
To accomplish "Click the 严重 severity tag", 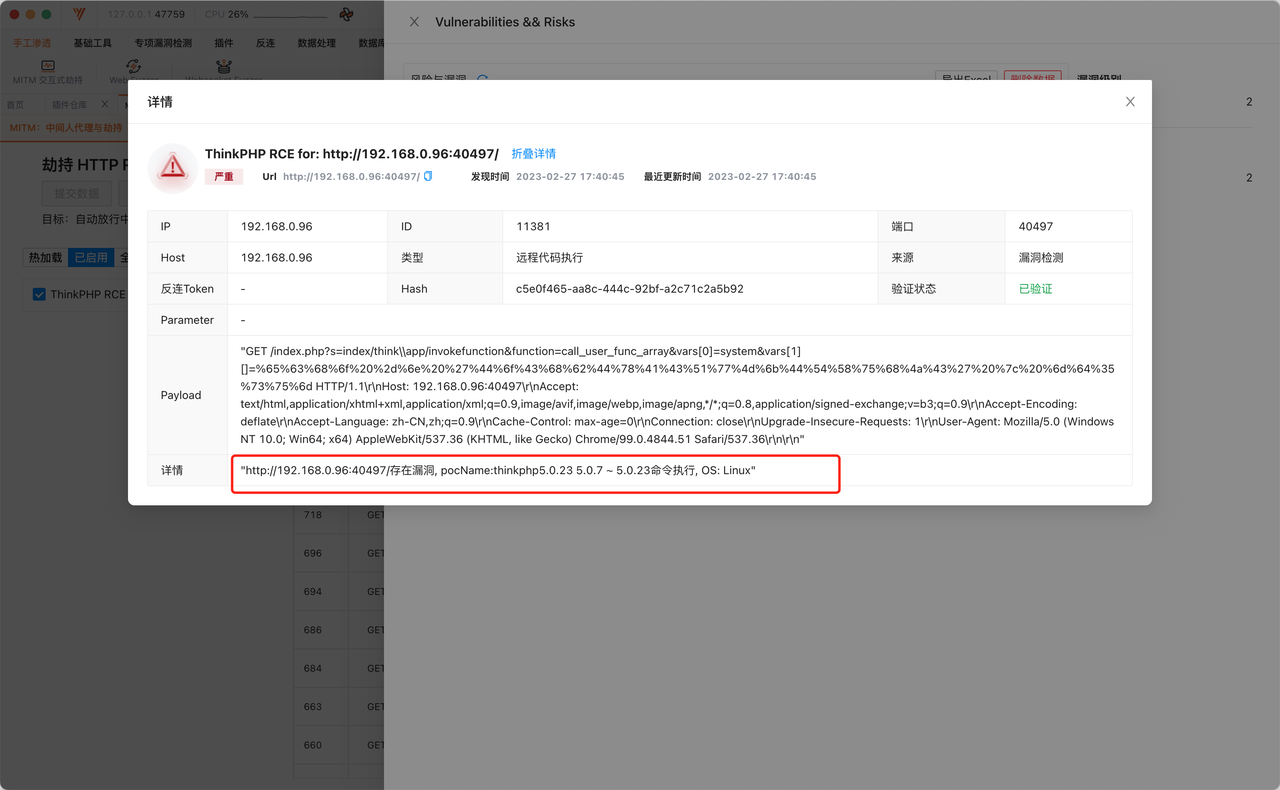I will click(x=224, y=177).
